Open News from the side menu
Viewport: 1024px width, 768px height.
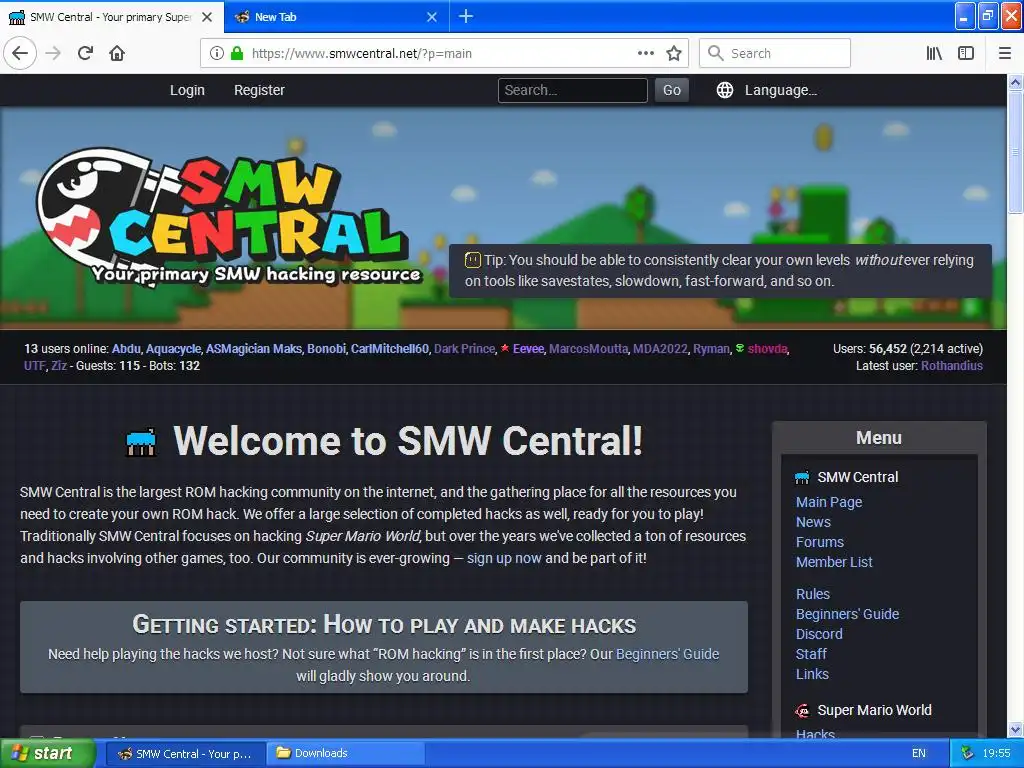pos(813,522)
